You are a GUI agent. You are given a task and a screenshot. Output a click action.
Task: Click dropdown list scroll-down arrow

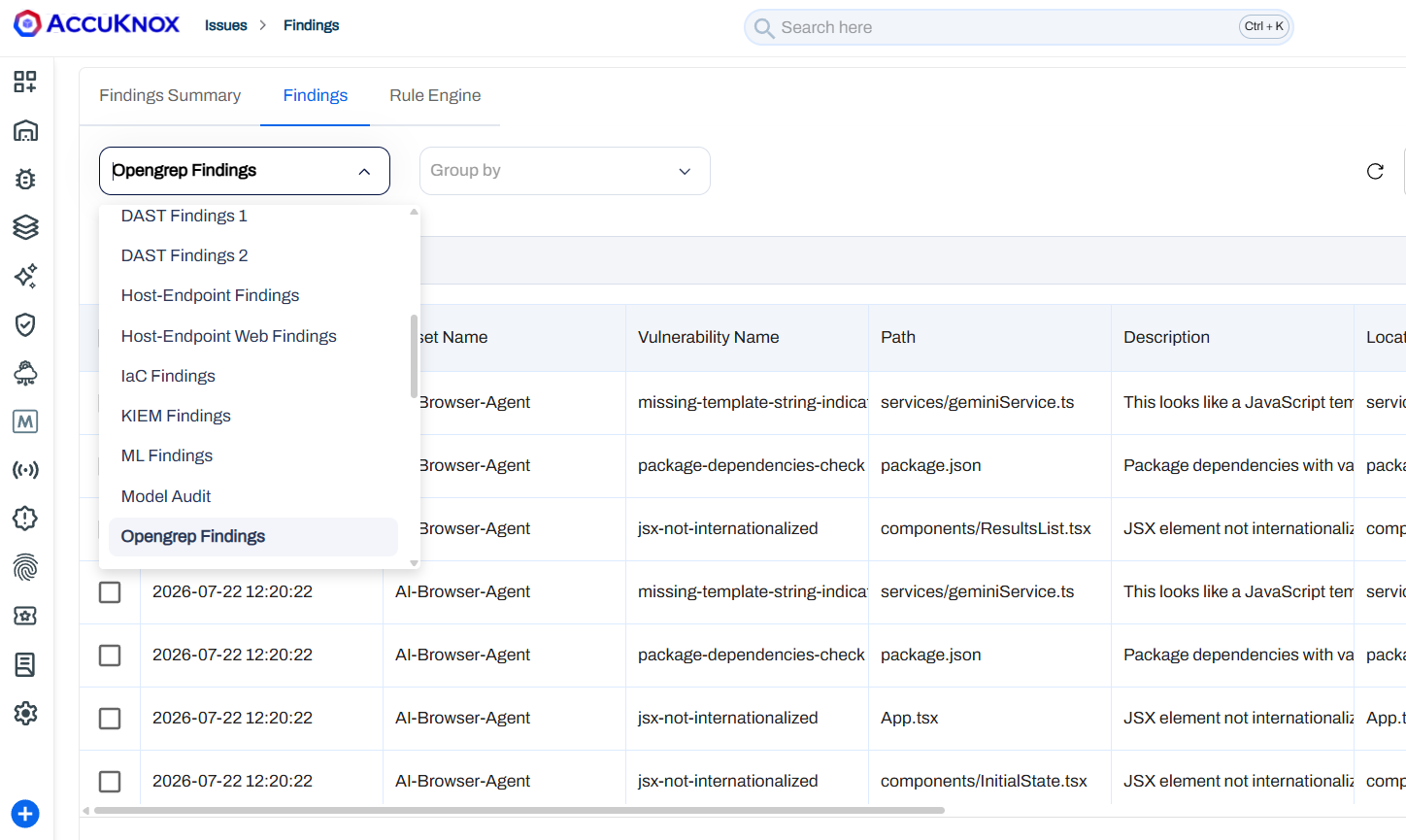[x=415, y=563]
